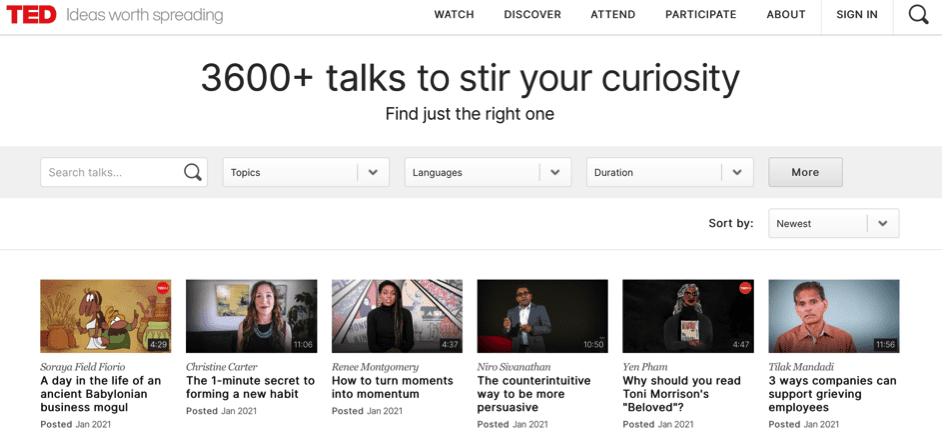The height and width of the screenshot is (440, 943).
Task: Expand the Duration dropdown
Action: [x=670, y=173]
